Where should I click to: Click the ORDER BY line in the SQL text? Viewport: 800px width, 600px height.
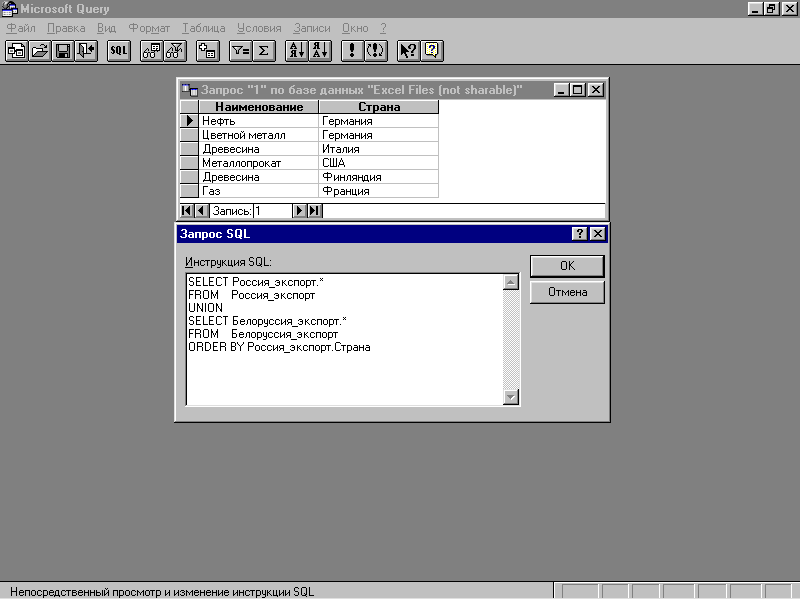[x=279, y=347]
